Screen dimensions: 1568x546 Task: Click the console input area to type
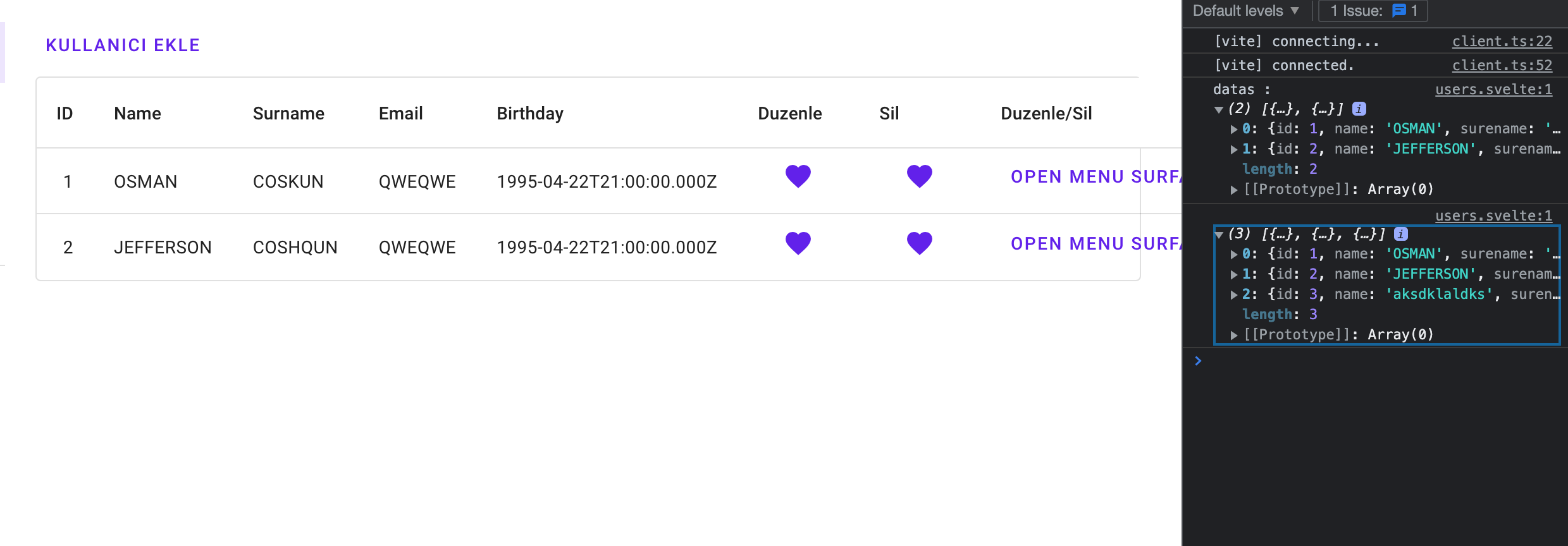(x=1328, y=360)
